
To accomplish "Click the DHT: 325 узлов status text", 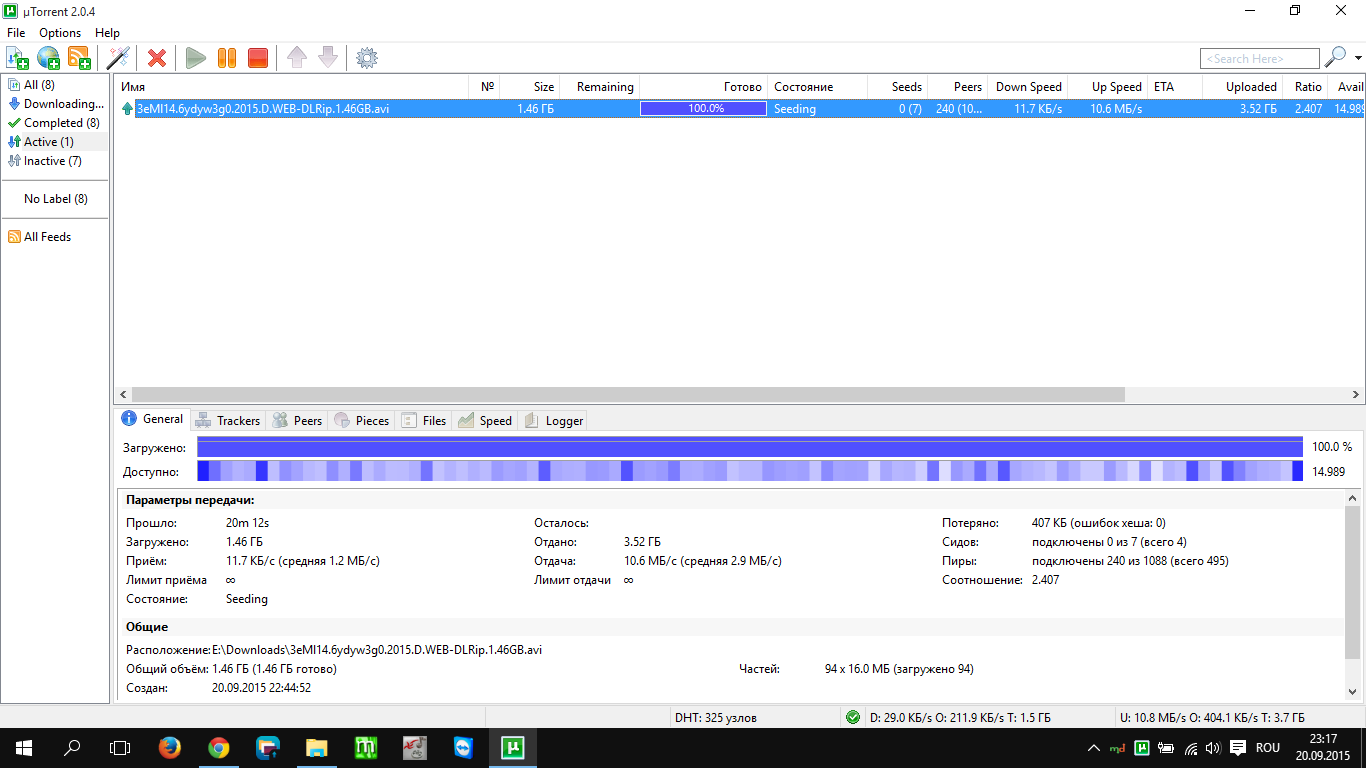I will pyautogui.click(x=716, y=717).
